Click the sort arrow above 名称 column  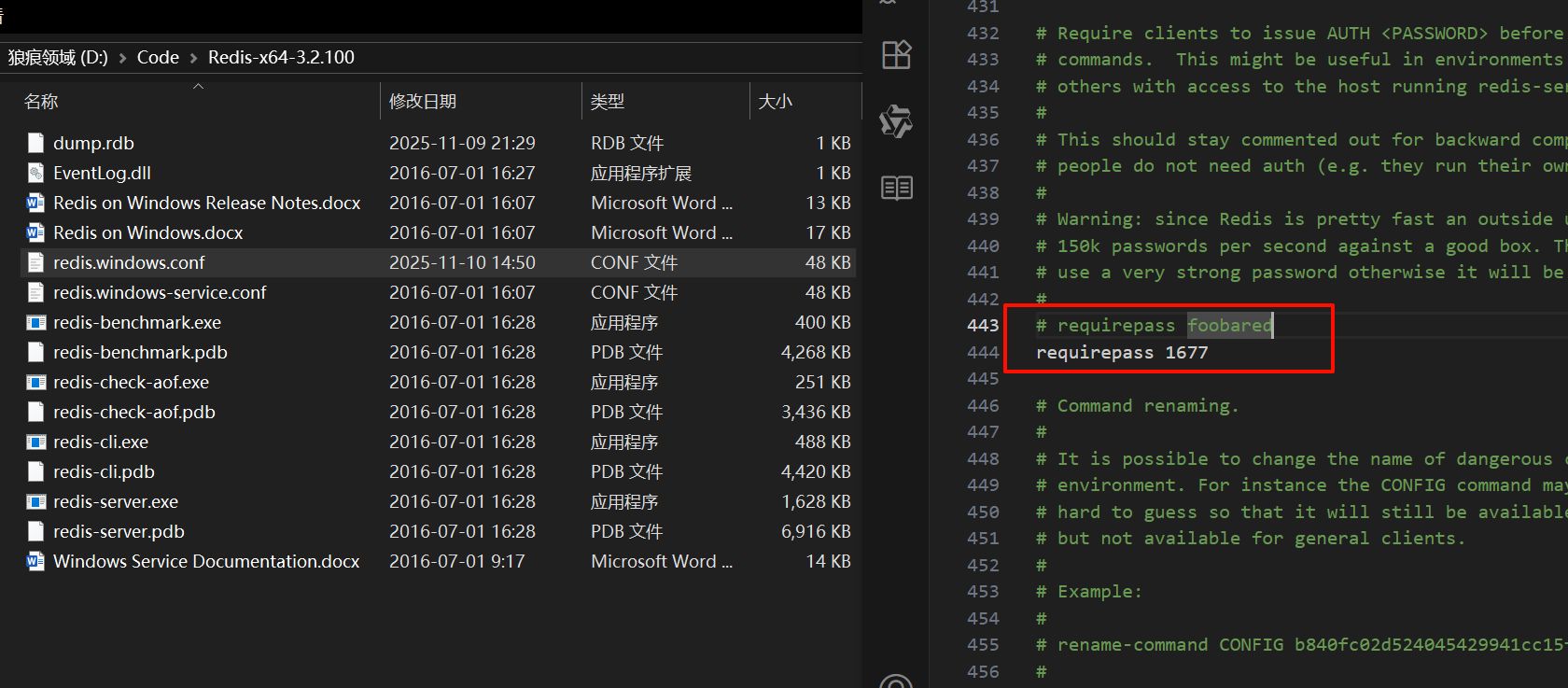pyautogui.click(x=198, y=86)
